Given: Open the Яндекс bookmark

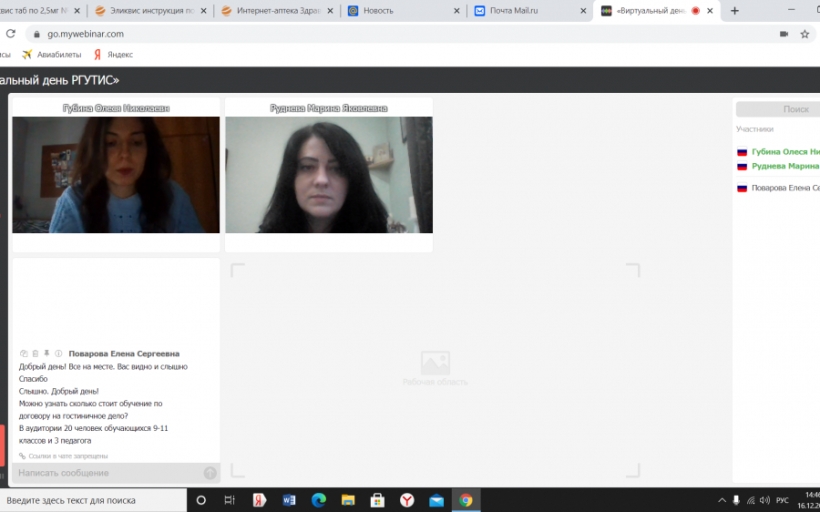Looking at the screenshot, I should pos(113,54).
